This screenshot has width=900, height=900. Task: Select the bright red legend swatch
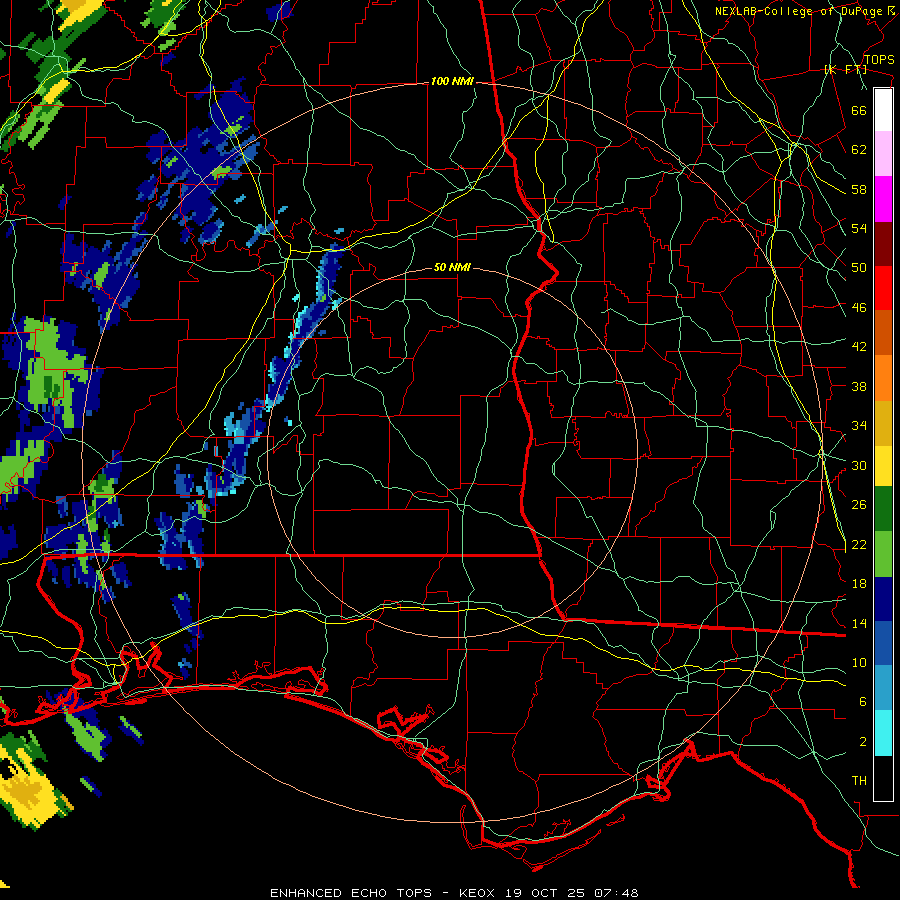[x=883, y=288]
